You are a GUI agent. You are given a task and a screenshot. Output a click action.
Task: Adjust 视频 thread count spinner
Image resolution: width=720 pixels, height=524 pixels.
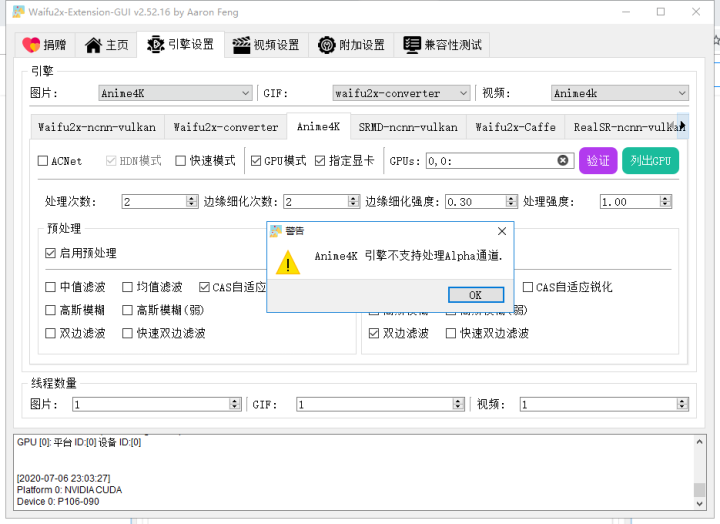click(x=682, y=404)
